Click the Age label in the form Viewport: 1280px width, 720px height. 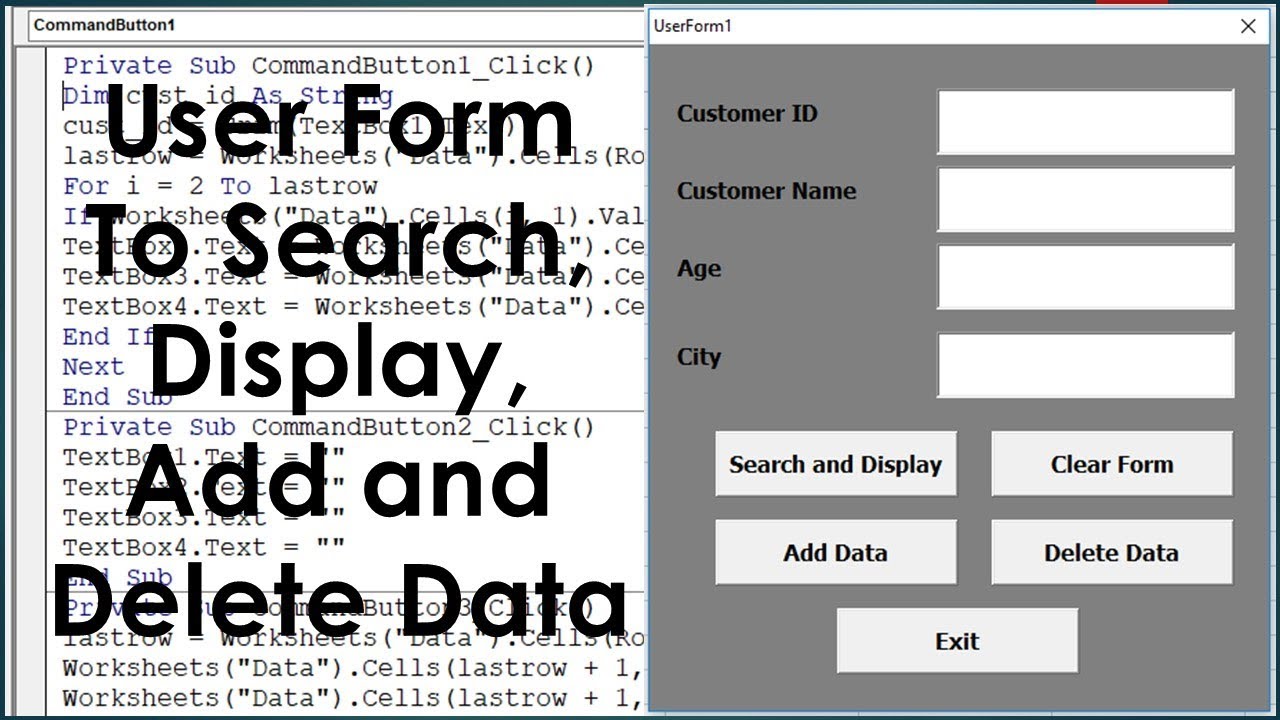coord(699,269)
